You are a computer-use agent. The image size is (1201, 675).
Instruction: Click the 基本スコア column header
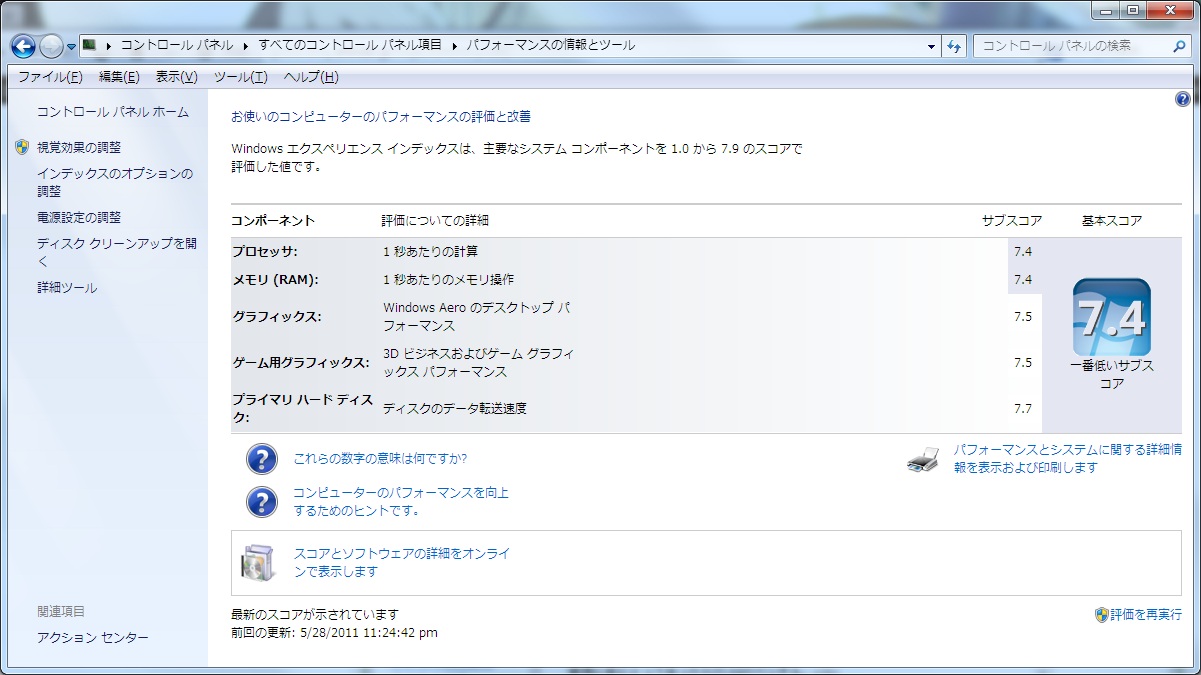click(1112, 220)
